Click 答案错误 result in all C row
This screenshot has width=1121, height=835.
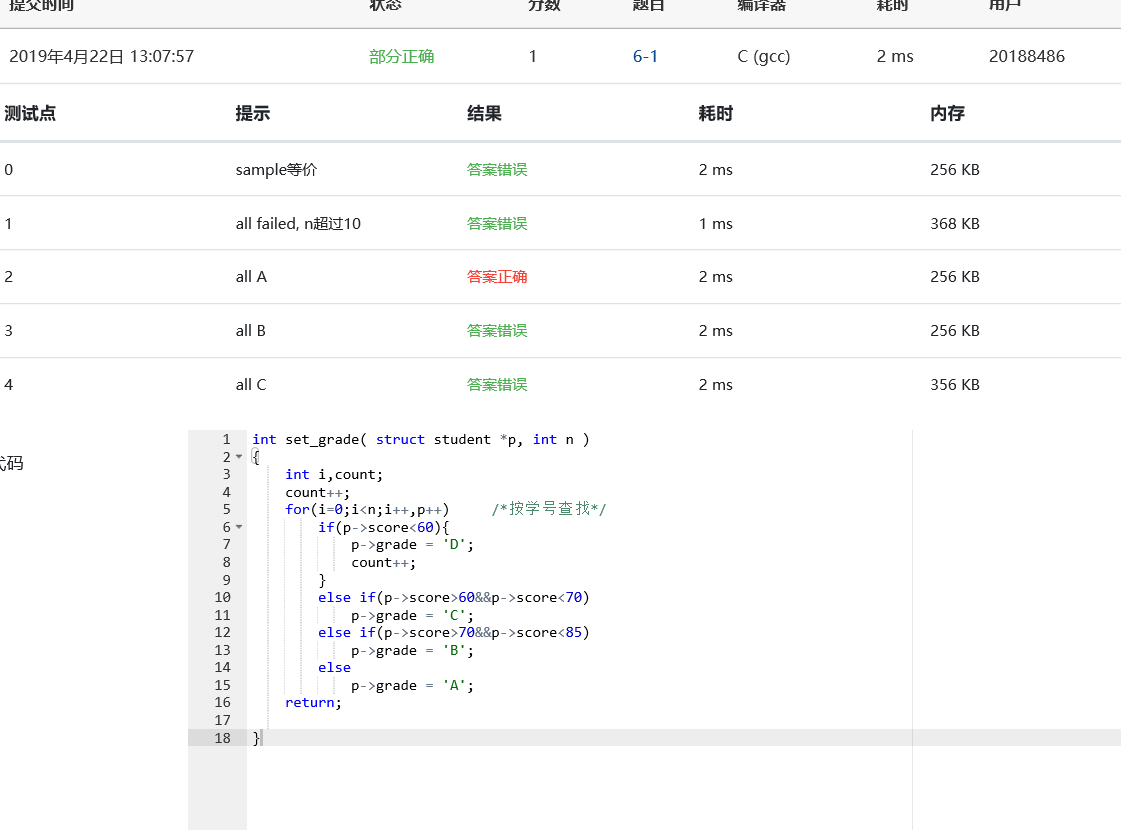[x=497, y=385]
